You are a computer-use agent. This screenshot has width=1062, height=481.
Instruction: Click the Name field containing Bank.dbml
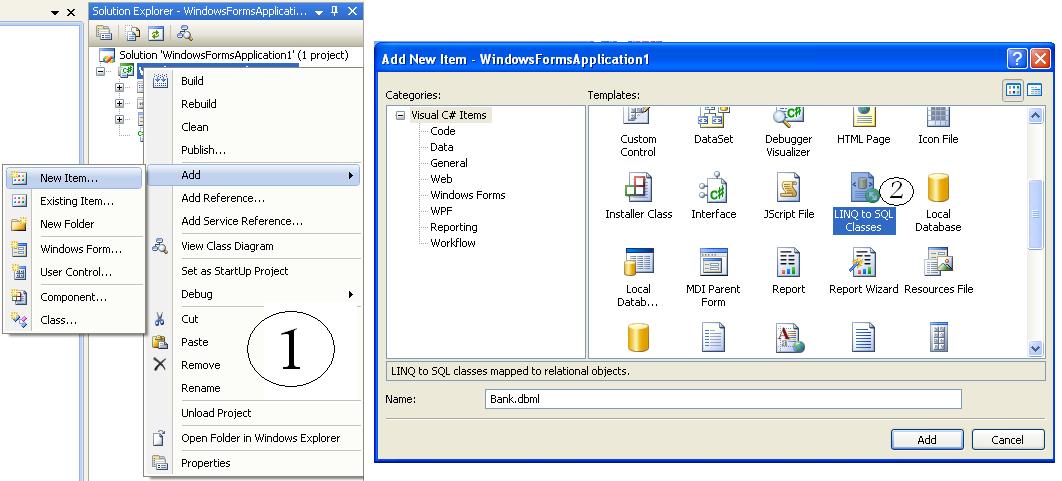[x=723, y=399]
